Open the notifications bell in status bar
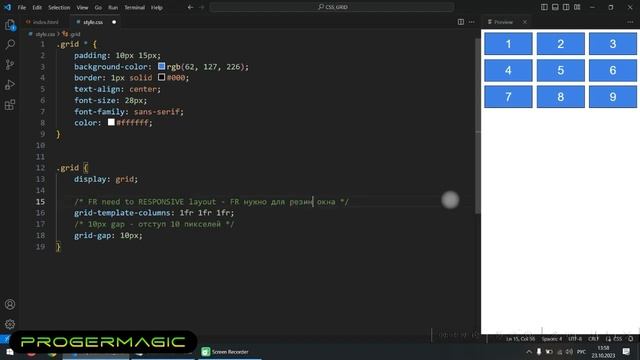Screen dimensions: 640x360 tap(631, 339)
